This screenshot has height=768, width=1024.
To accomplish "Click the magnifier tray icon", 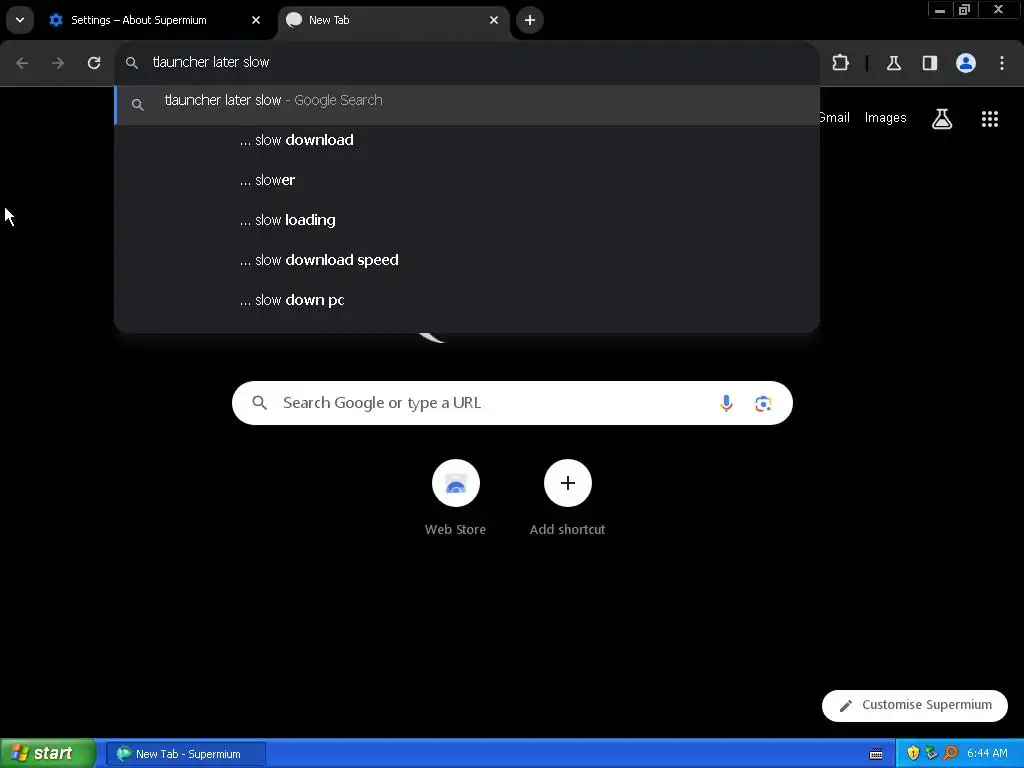I will 950,753.
